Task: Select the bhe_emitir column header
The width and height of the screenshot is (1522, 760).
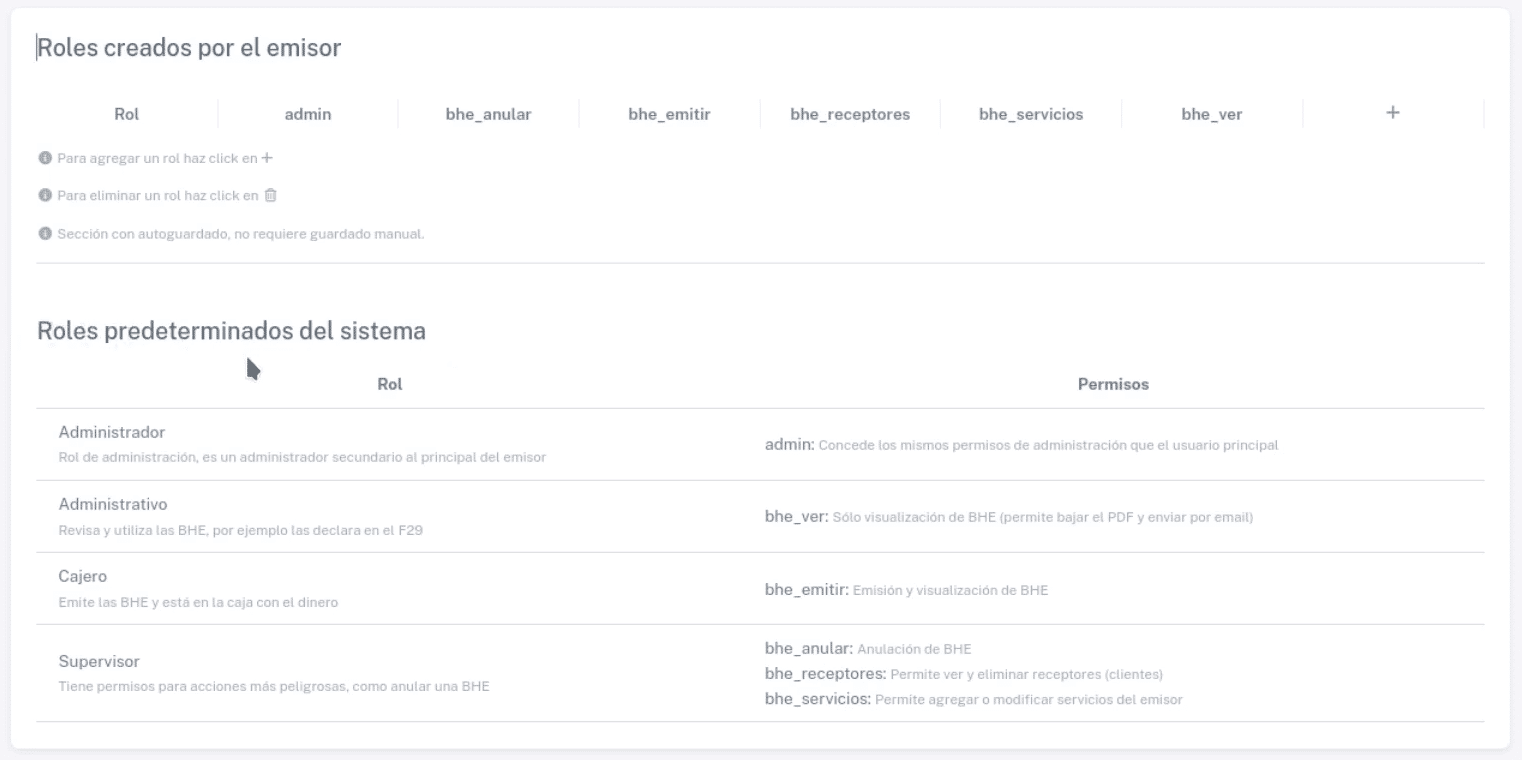Action: 669,114
